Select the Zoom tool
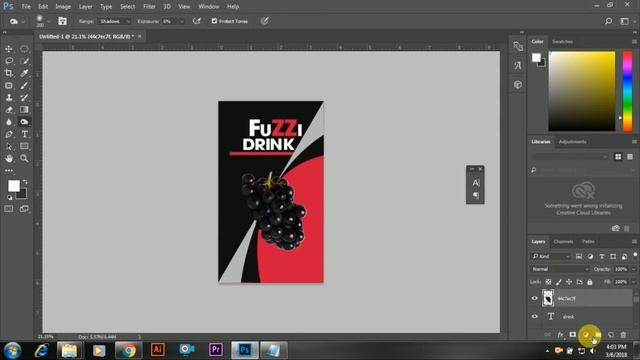 [24, 158]
